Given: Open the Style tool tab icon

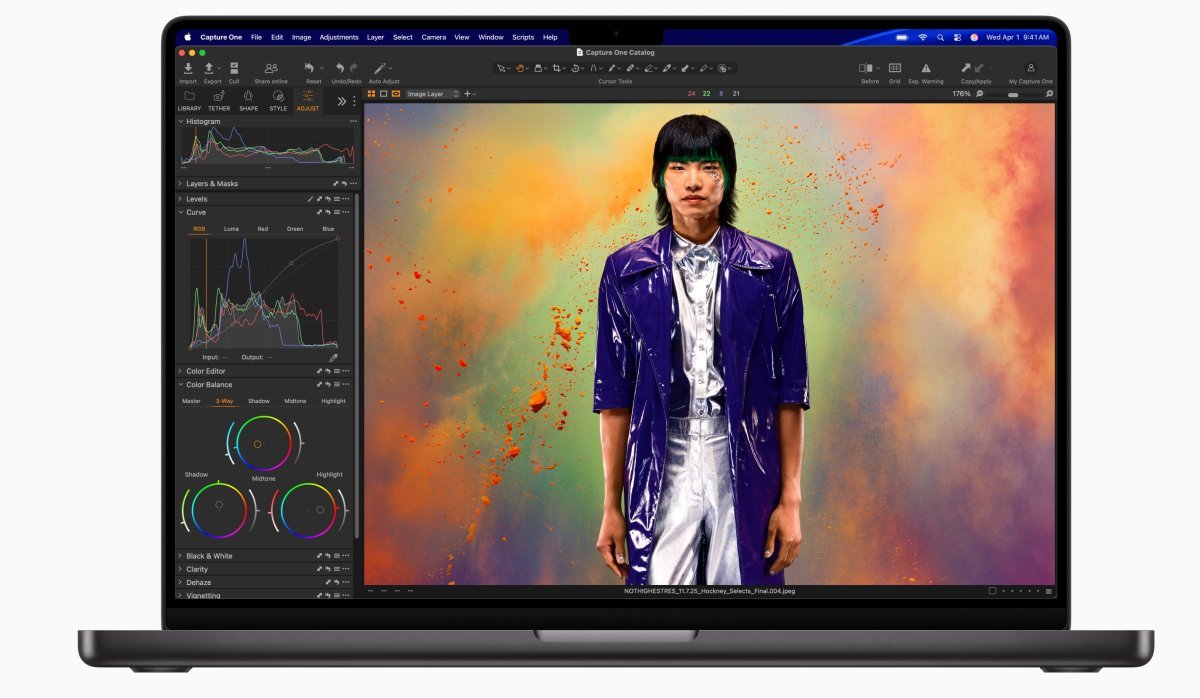Looking at the screenshot, I should 278,96.
